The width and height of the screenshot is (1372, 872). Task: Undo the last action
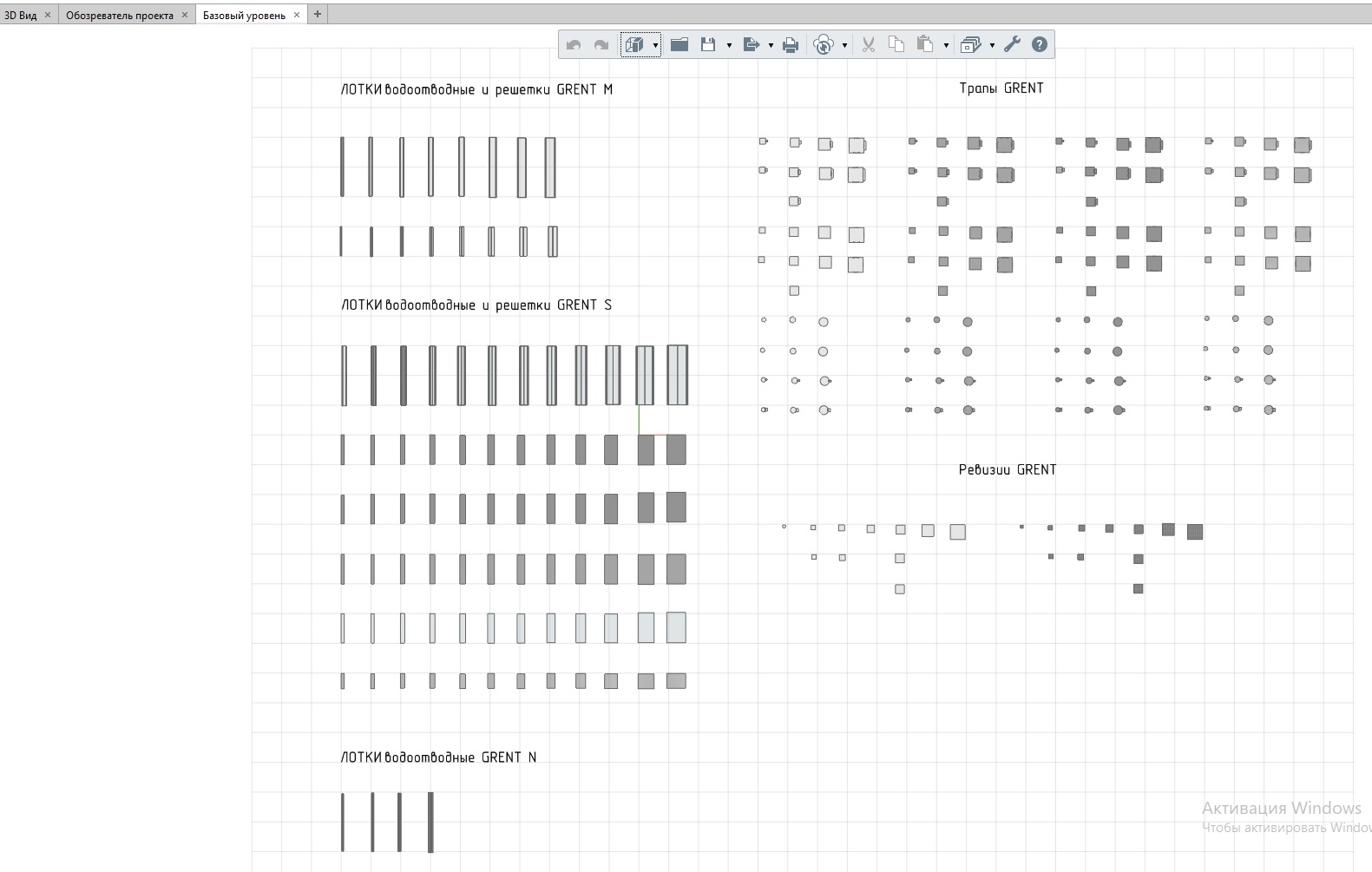point(574,45)
